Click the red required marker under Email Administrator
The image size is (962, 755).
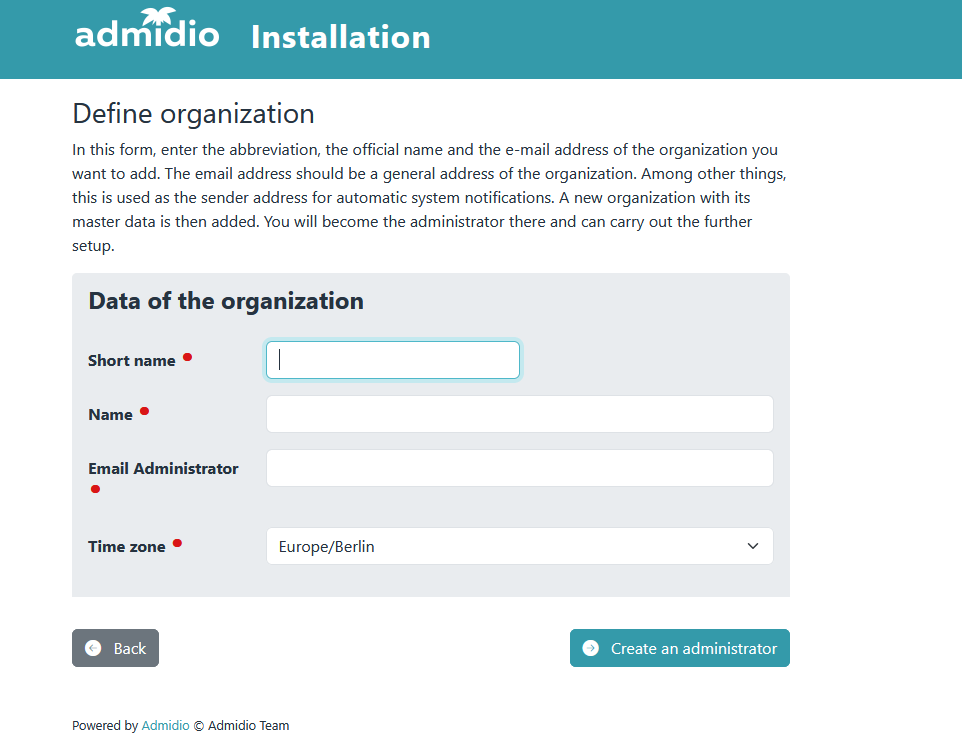pyautogui.click(x=95, y=489)
